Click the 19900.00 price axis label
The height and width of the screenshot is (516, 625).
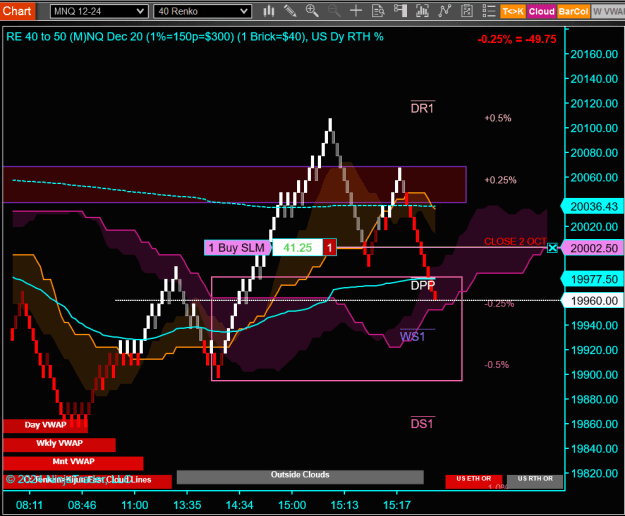(594, 375)
